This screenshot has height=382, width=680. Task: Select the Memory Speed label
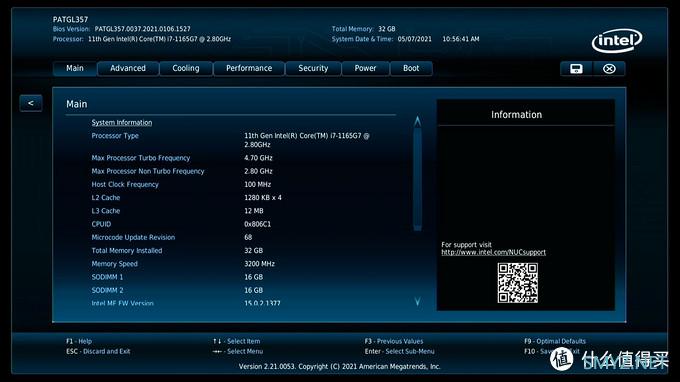114,264
